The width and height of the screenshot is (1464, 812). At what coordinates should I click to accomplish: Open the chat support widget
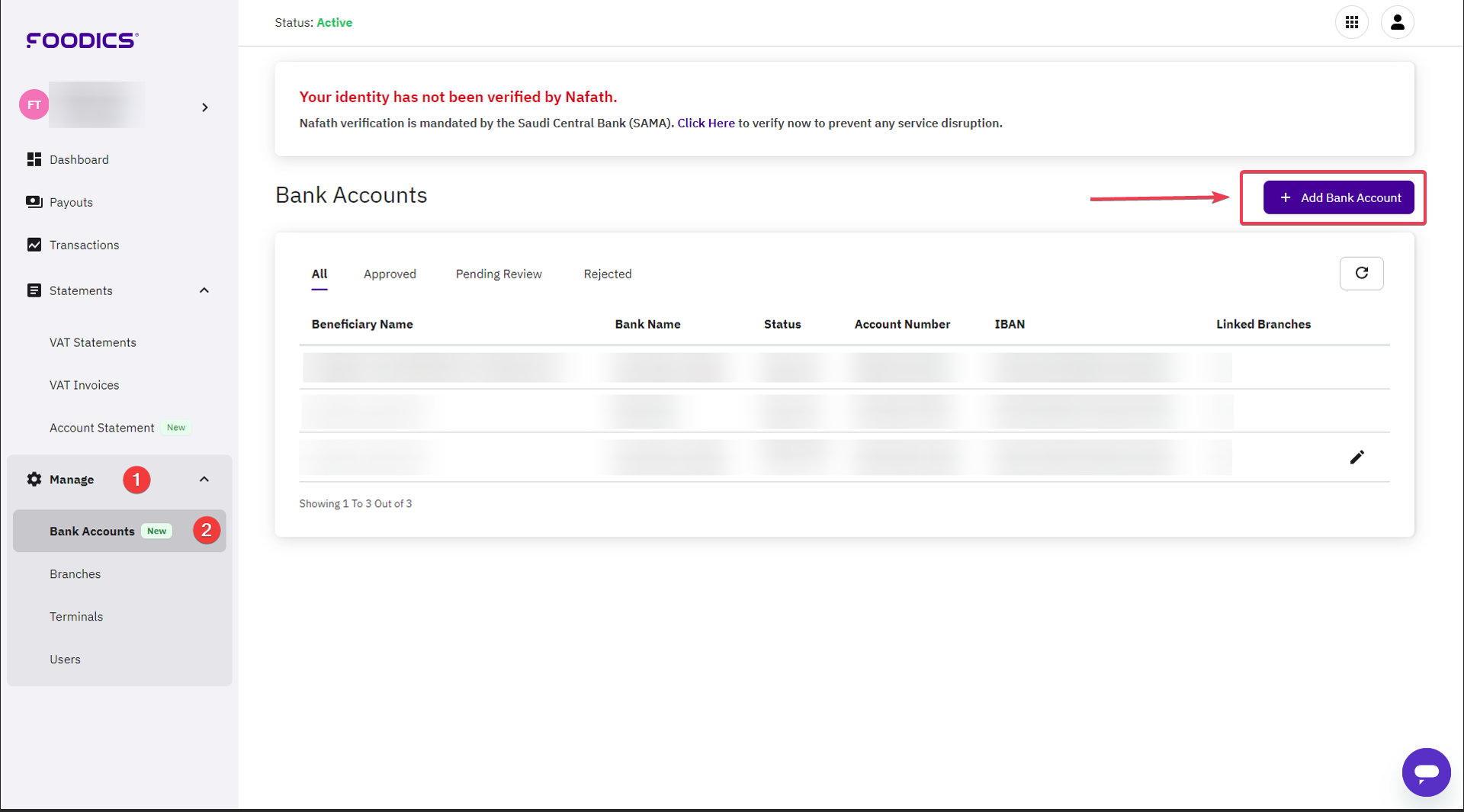[x=1427, y=772]
